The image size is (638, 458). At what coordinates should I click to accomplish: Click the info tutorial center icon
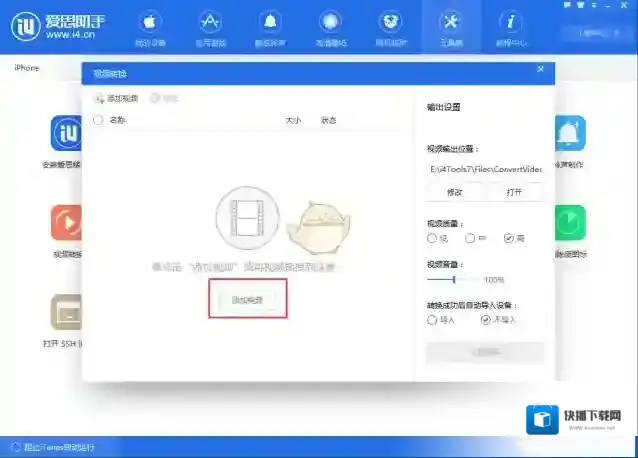pyautogui.click(x=512, y=27)
